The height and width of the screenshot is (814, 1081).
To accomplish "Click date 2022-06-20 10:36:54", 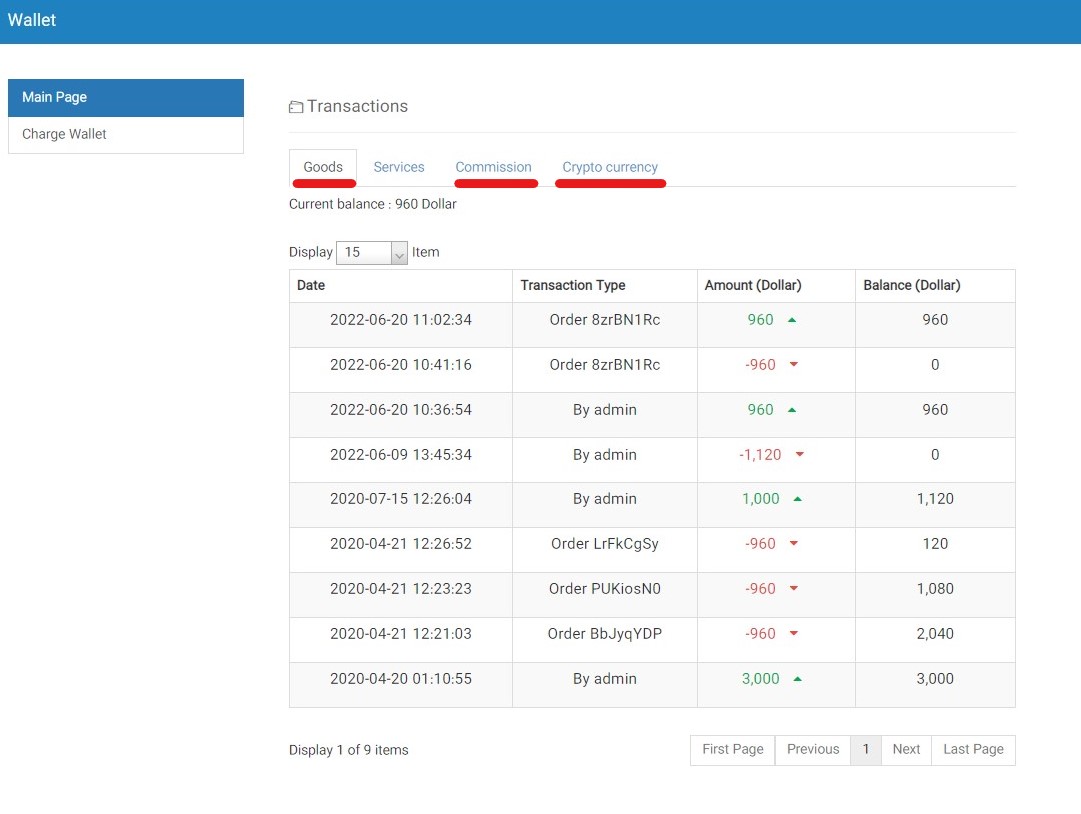I will (401, 409).
